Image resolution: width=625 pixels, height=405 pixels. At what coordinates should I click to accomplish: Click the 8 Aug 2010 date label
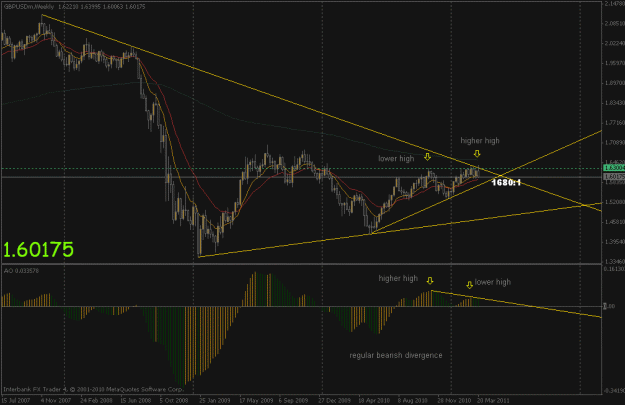click(x=412, y=400)
